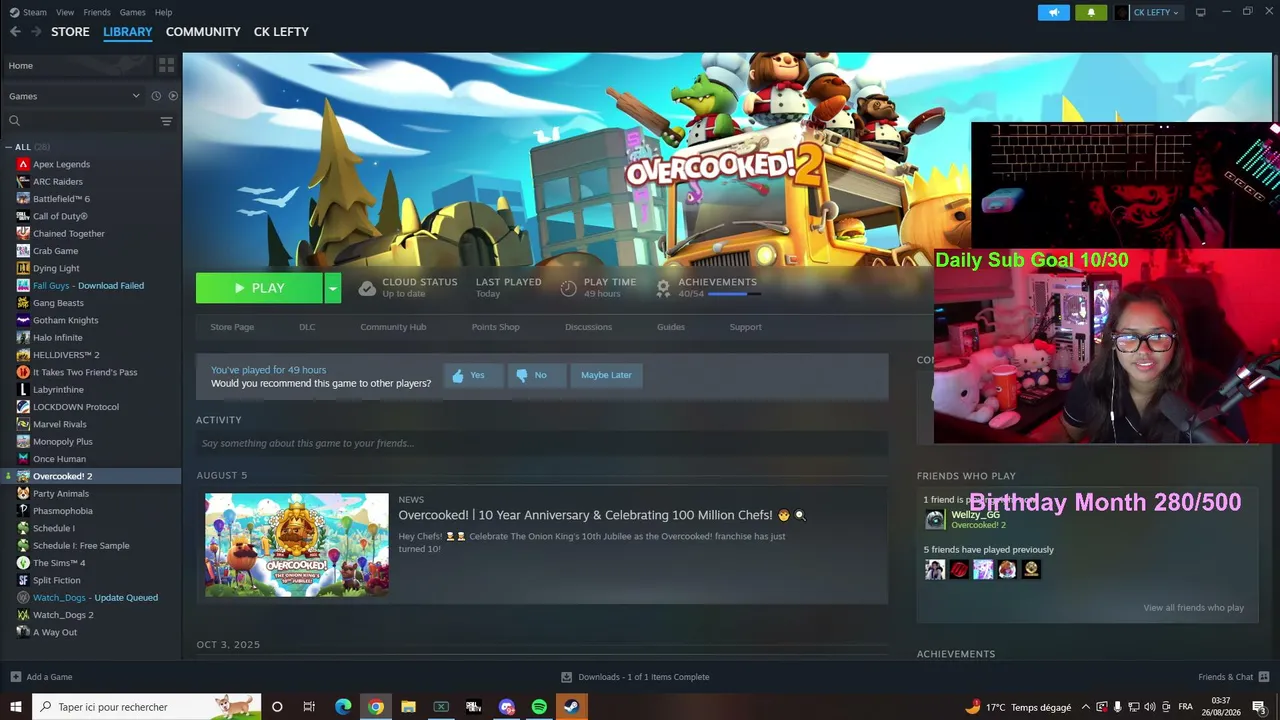The width and height of the screenshot is (1280, 720).
Task: Open the Community Hub tab
Action: coord(393,327)
